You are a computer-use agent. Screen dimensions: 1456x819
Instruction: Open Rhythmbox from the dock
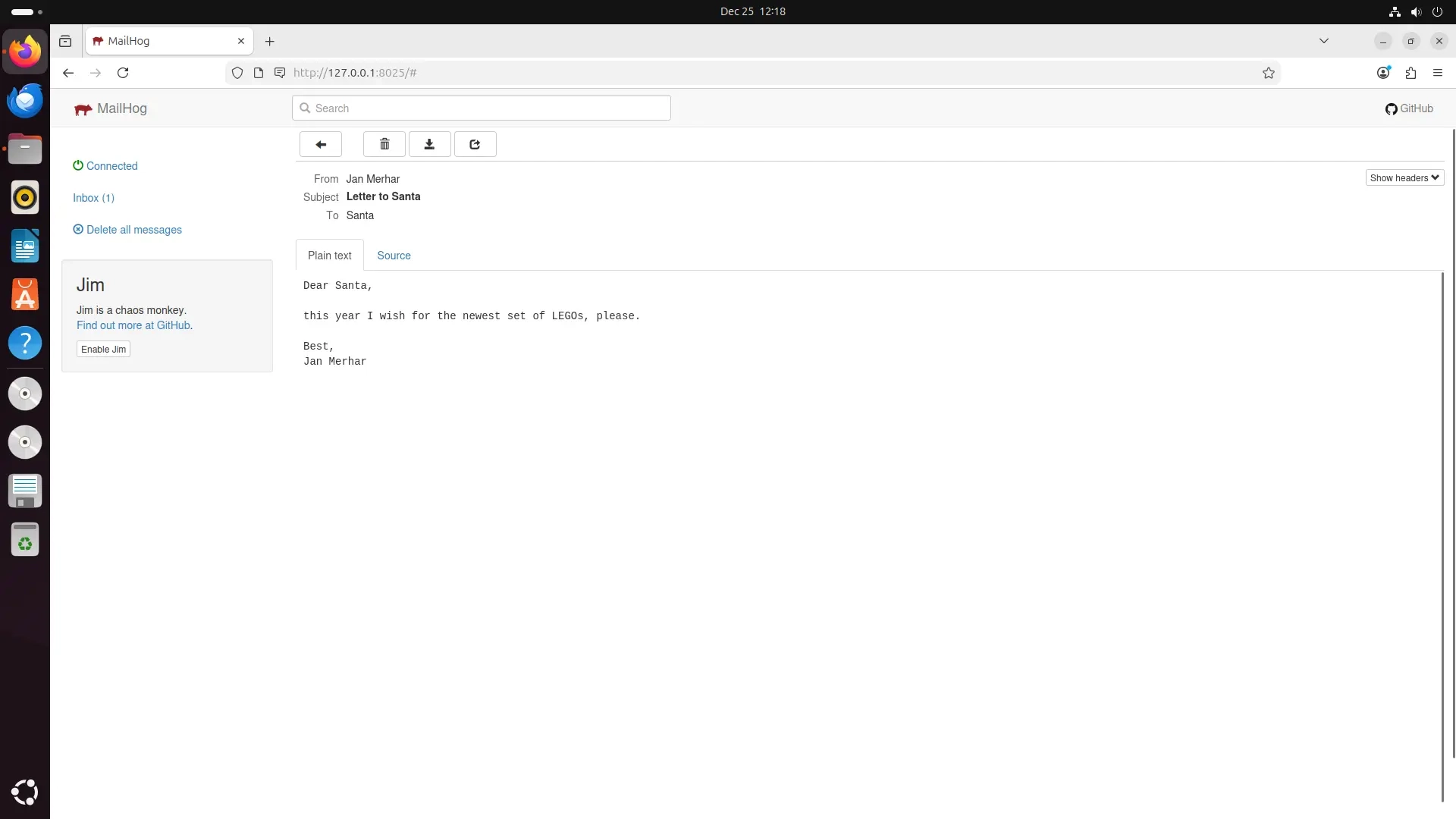pyautogui.click(x=25, y=197)
